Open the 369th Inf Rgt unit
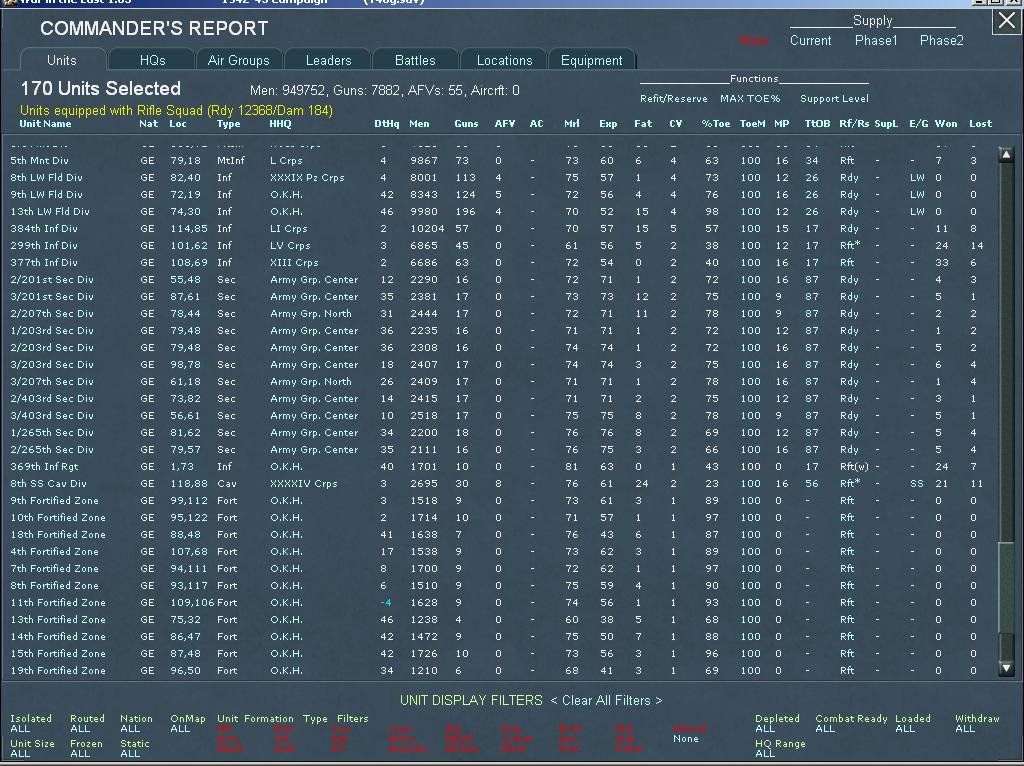Screen dimensions: 1024x766 (x=44, y=467)
